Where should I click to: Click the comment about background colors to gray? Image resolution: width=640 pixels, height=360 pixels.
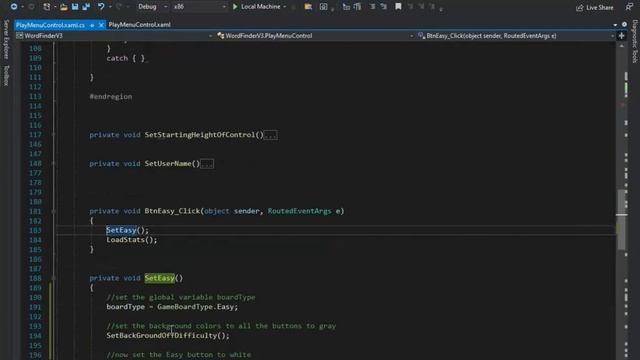221,326
